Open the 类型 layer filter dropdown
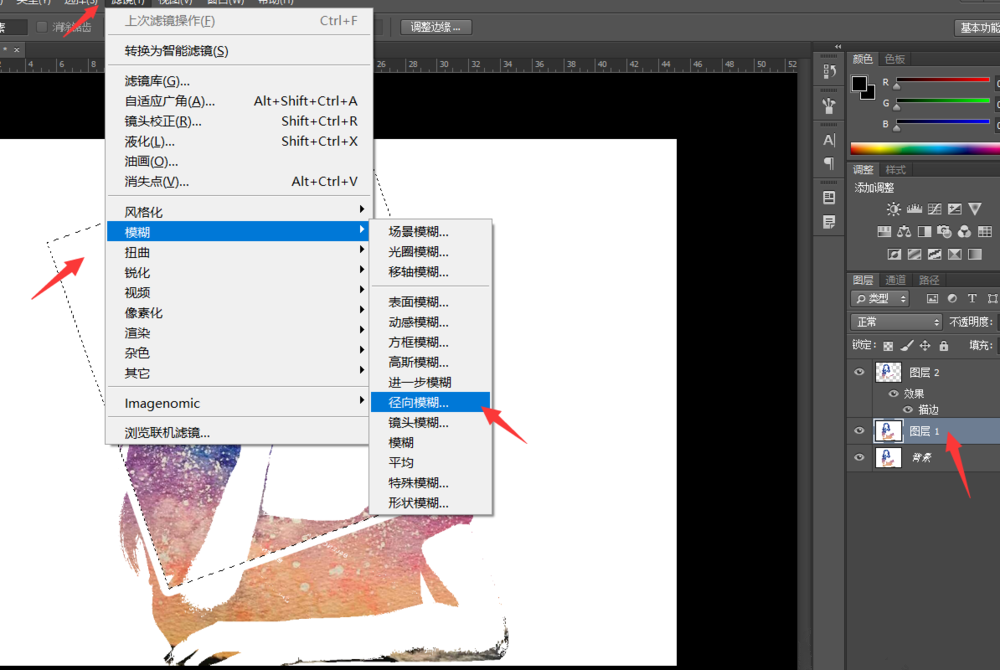The height and width of the screenshot is (670, 1000). (880, 298)
